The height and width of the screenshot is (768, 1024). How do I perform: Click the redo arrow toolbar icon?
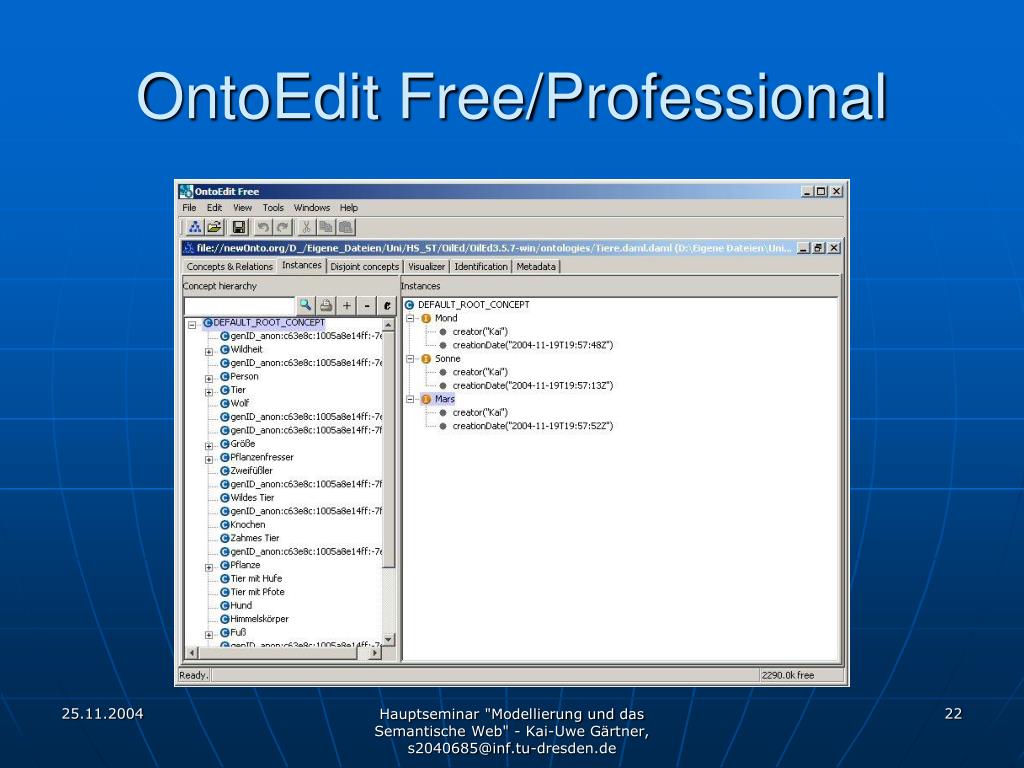click(282, 227)
